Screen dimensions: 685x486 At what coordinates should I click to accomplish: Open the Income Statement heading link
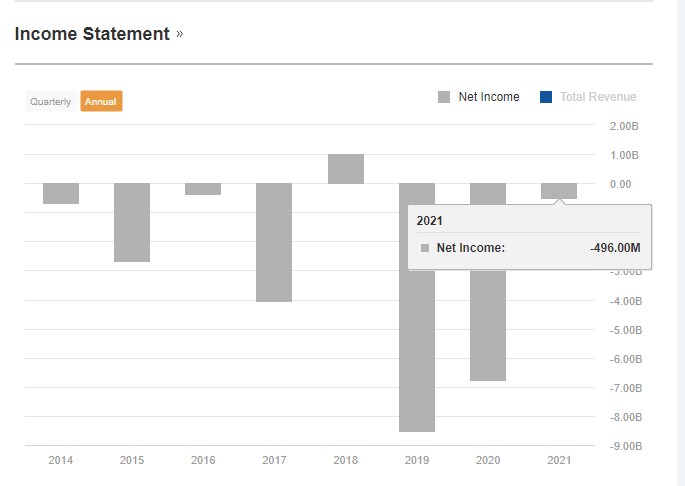point(92,34)
